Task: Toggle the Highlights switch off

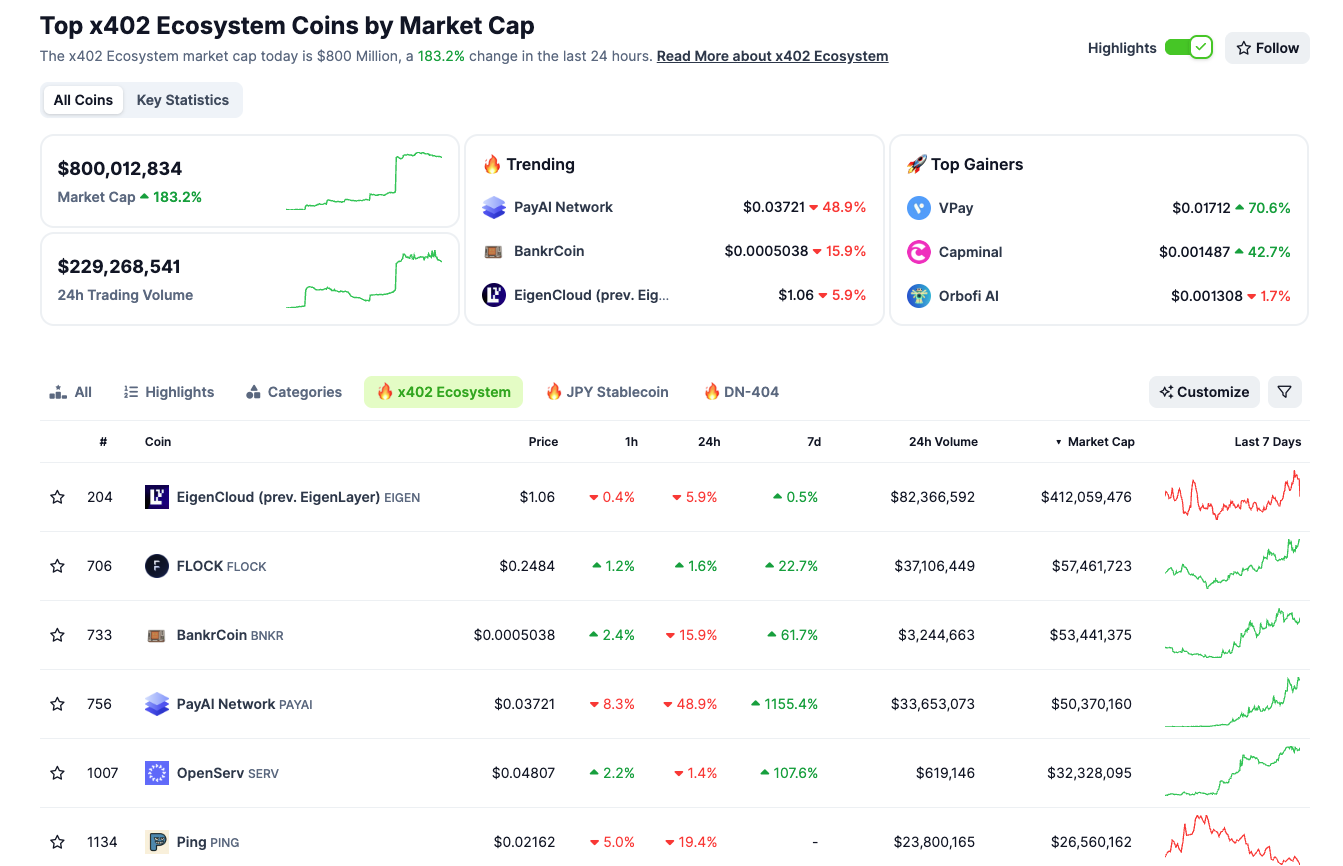Action: [x=1188, y=48]
